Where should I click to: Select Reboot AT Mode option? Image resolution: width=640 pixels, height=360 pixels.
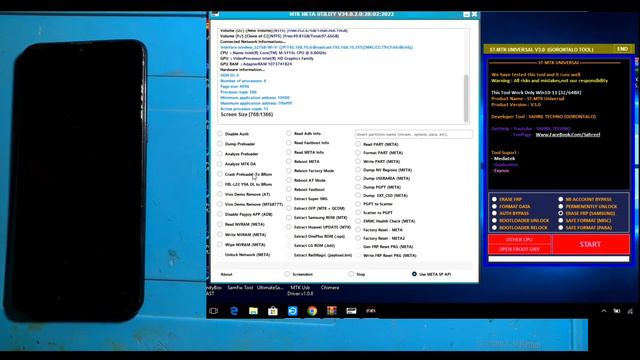pyautogui.click(x=306, y=180)
